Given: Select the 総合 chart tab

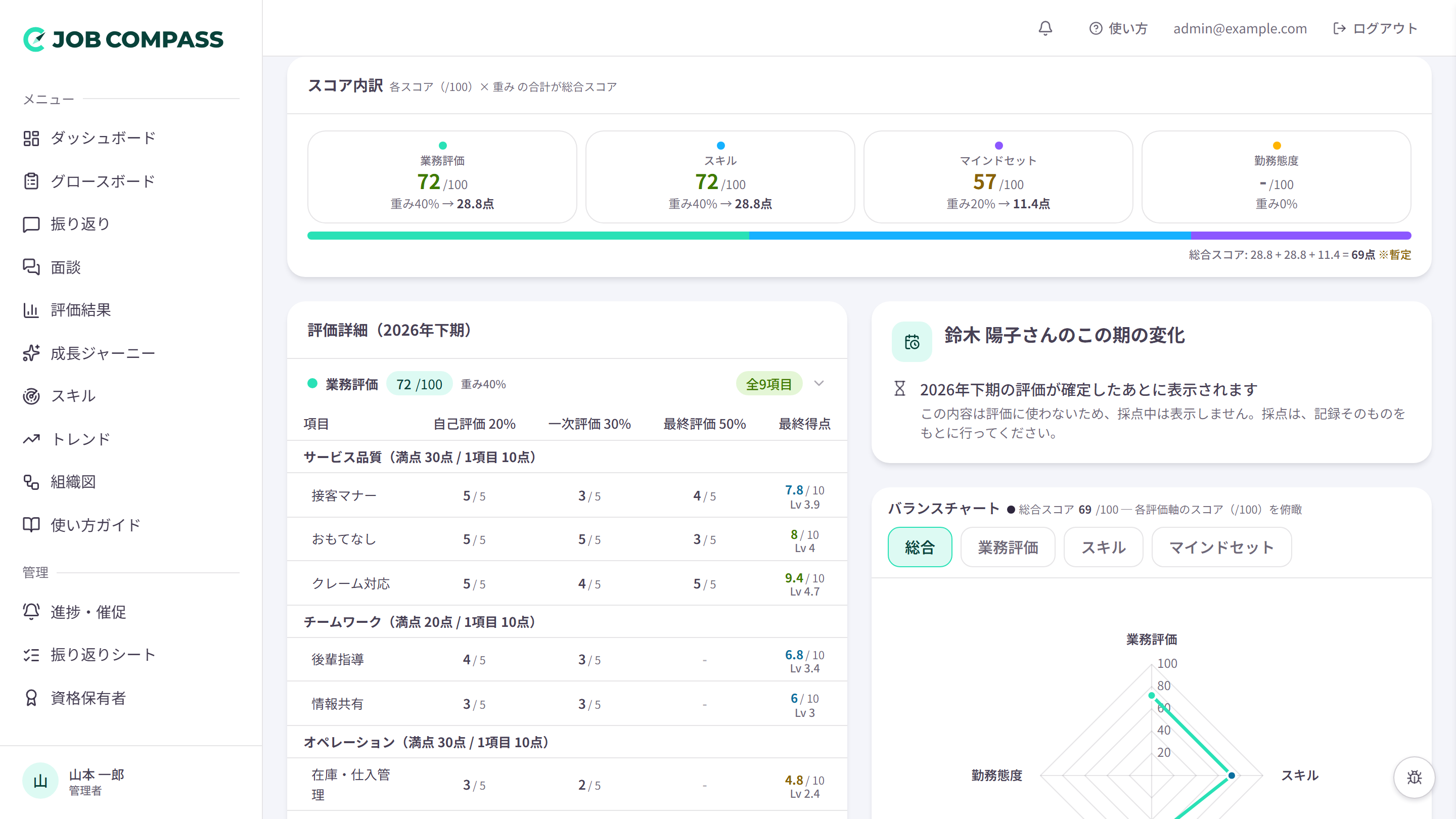Looking at the screenshot, I should tap(920, 547).
